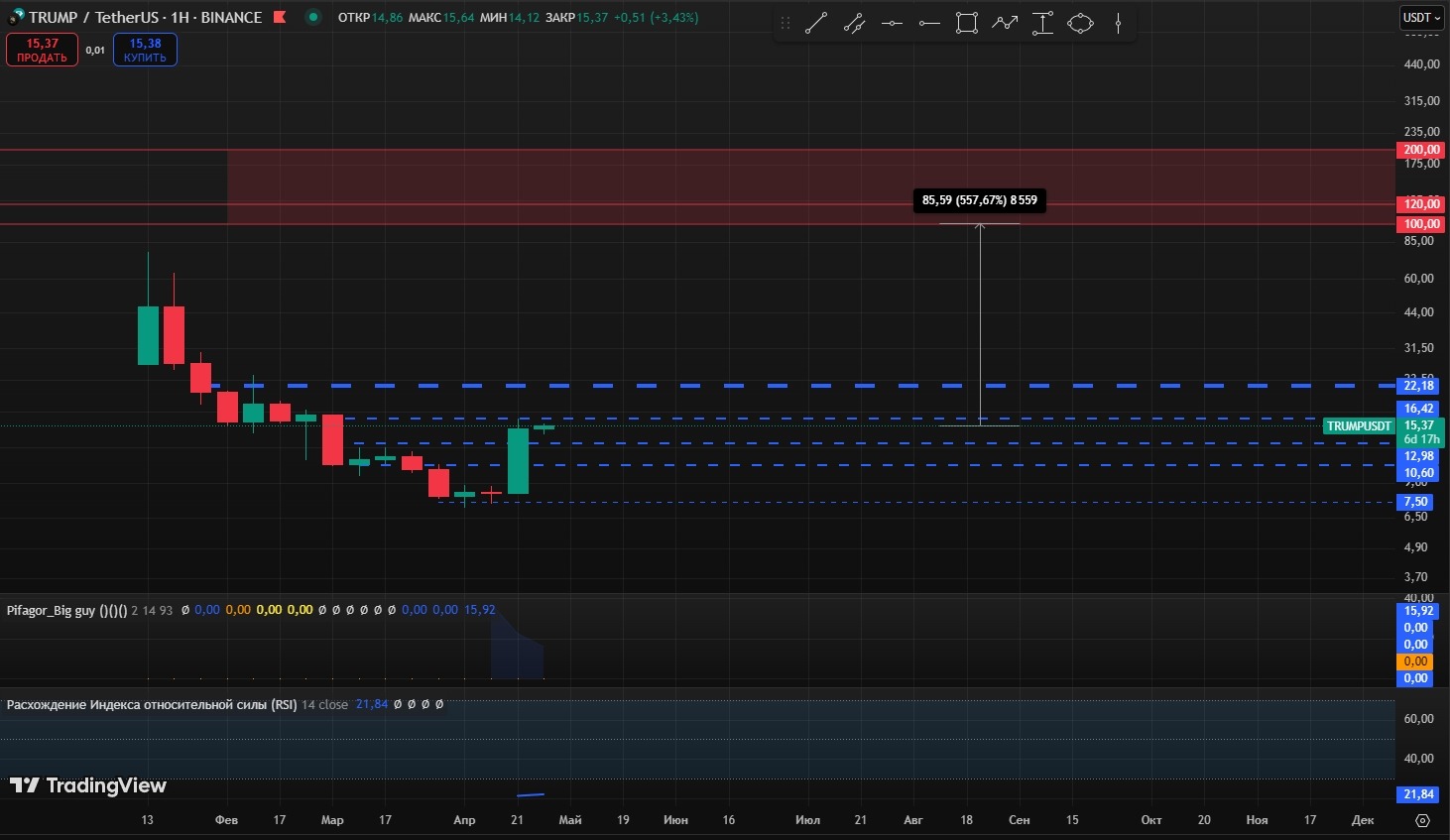Select the Parallel Channel drawing tool
1450x840 pixels.
coord(854,23)
